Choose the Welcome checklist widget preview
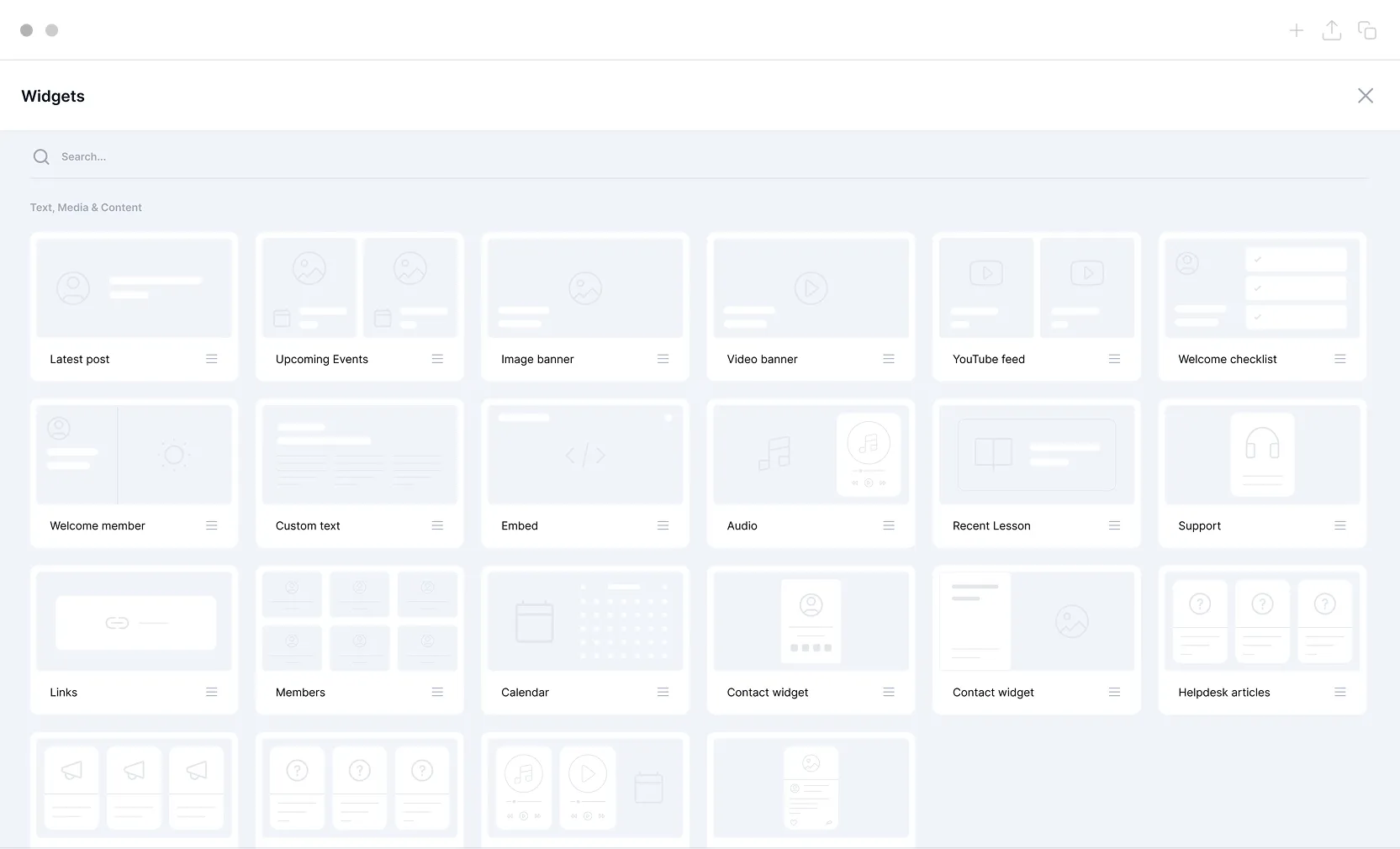The image size is (1400, 849). [x=1262, y=288]
